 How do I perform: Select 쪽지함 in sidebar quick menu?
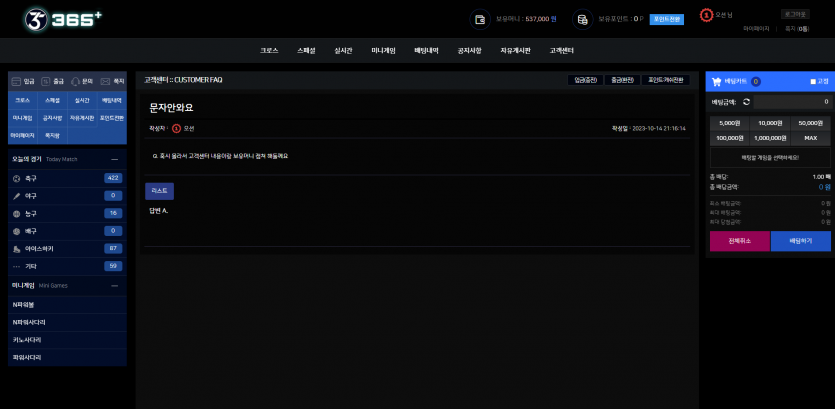(x=52, y=135)
